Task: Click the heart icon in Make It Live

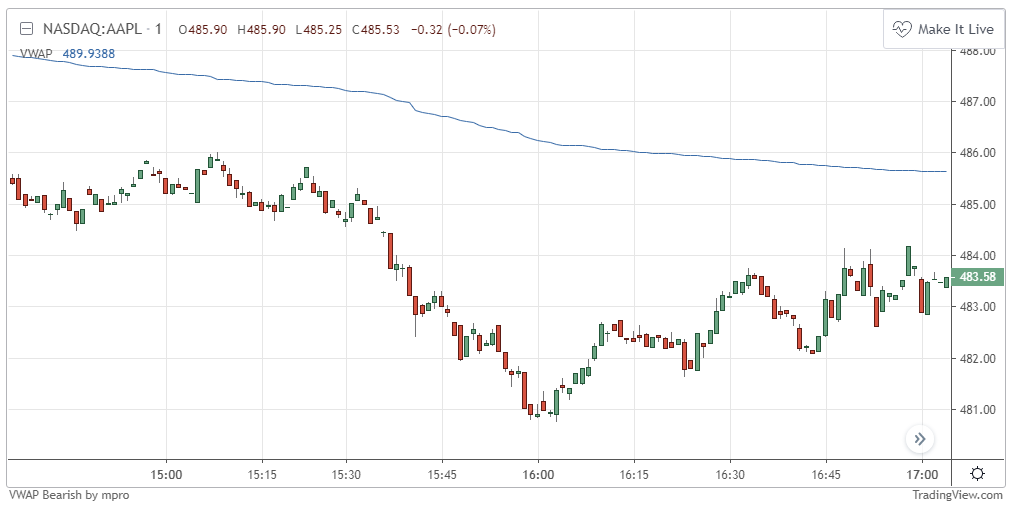Action: click(x=902, y=29)
